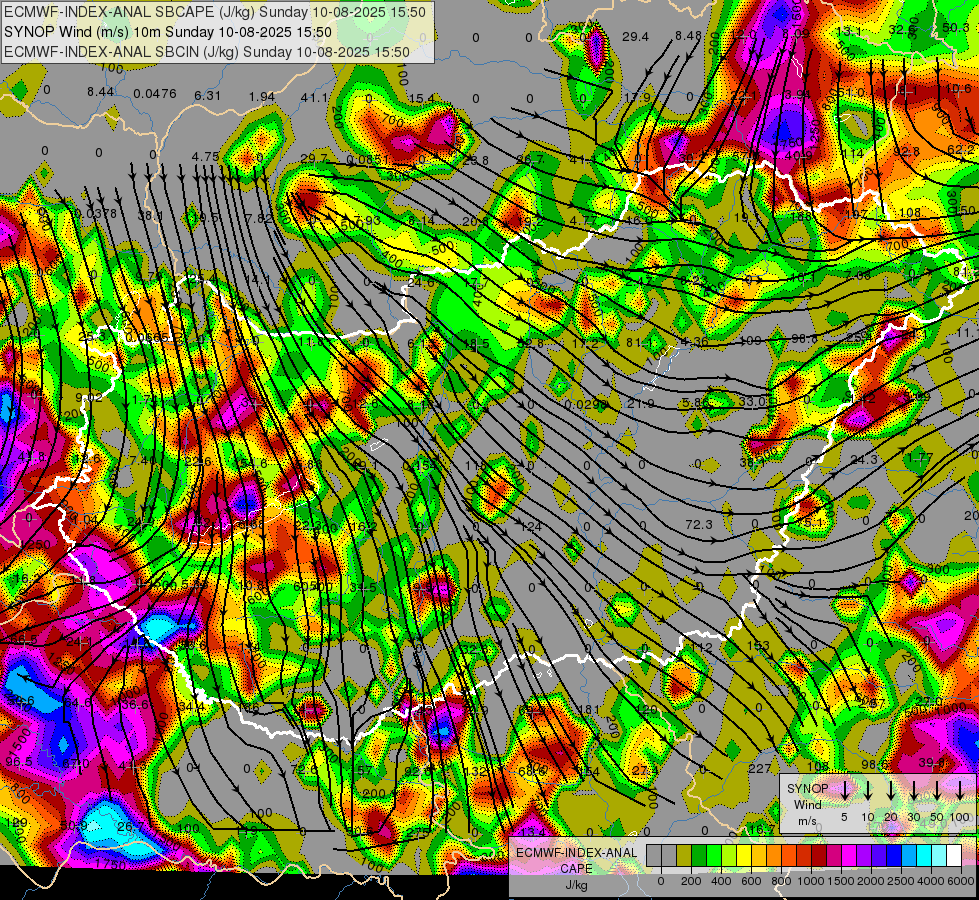Click the SBCIN title line in header
Image resolution: width=979 pixels, height=900 pixels.
pyautogui.click(x=207, y=52)
